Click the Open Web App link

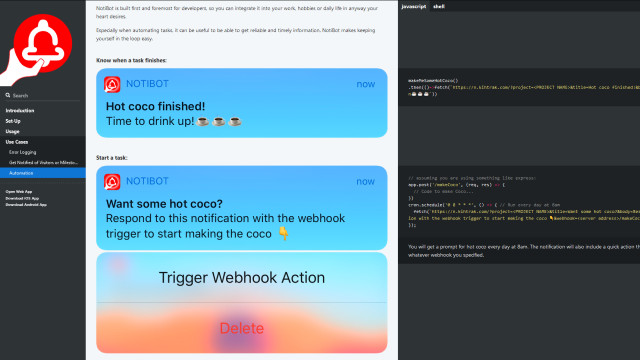[x=19, y=191]
